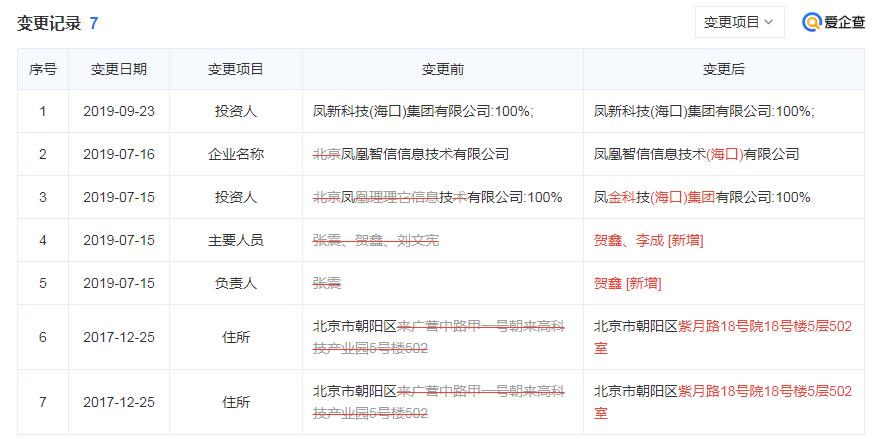Click row 6's new address 紫月路18号院18号楼5层502室
This screenshot has height=439, width=873.
coord(723,337)
